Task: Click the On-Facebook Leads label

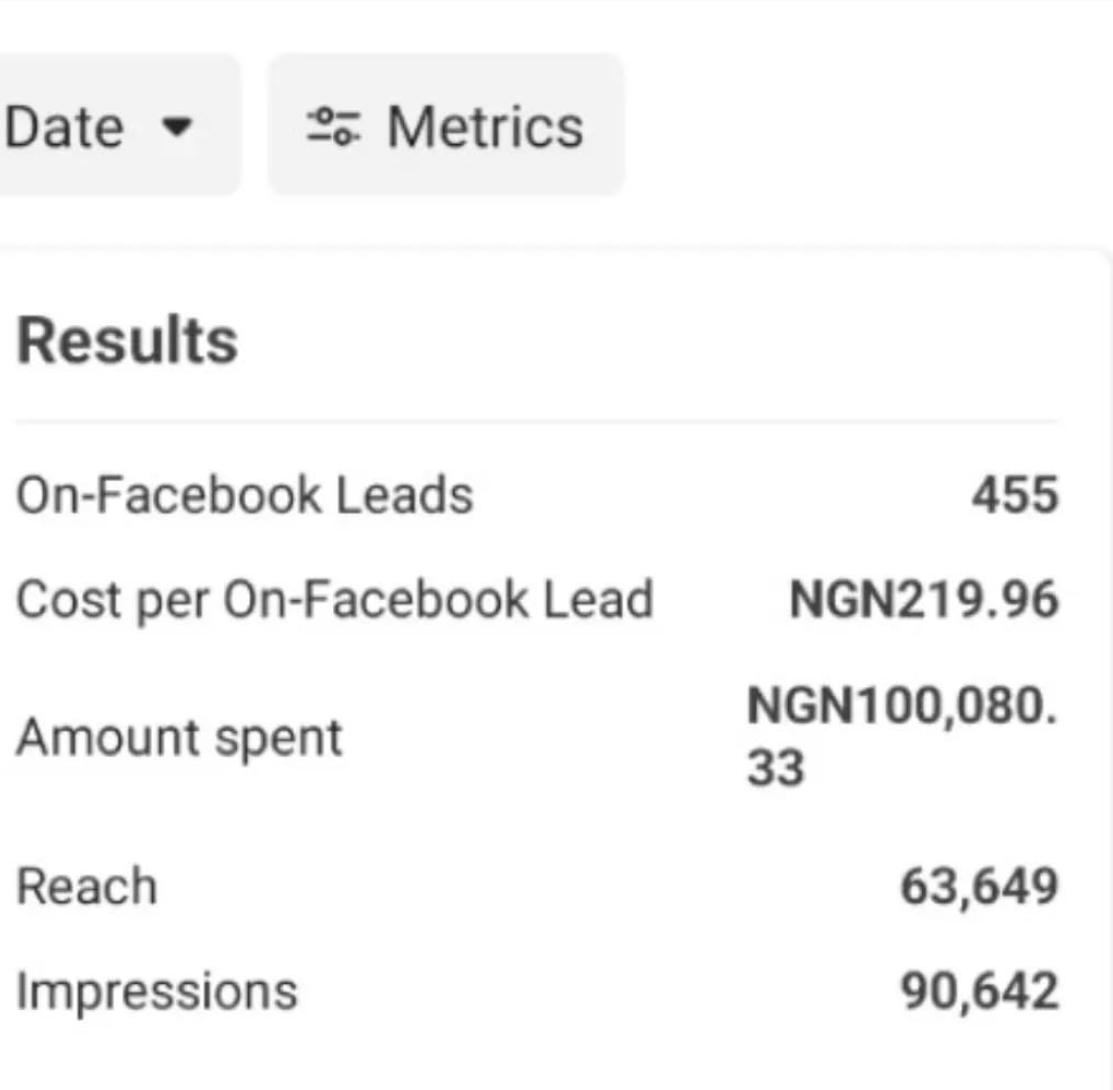Action: tap(244, 495)
